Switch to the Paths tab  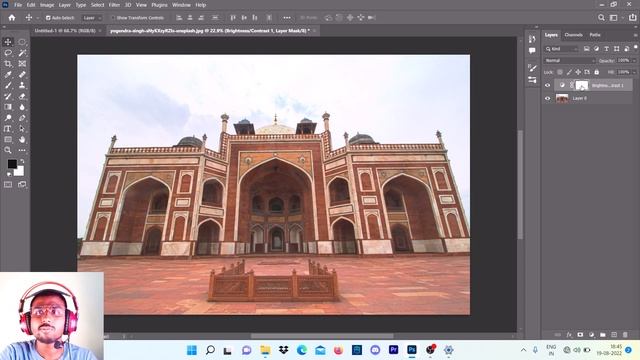tap(595, 35)
